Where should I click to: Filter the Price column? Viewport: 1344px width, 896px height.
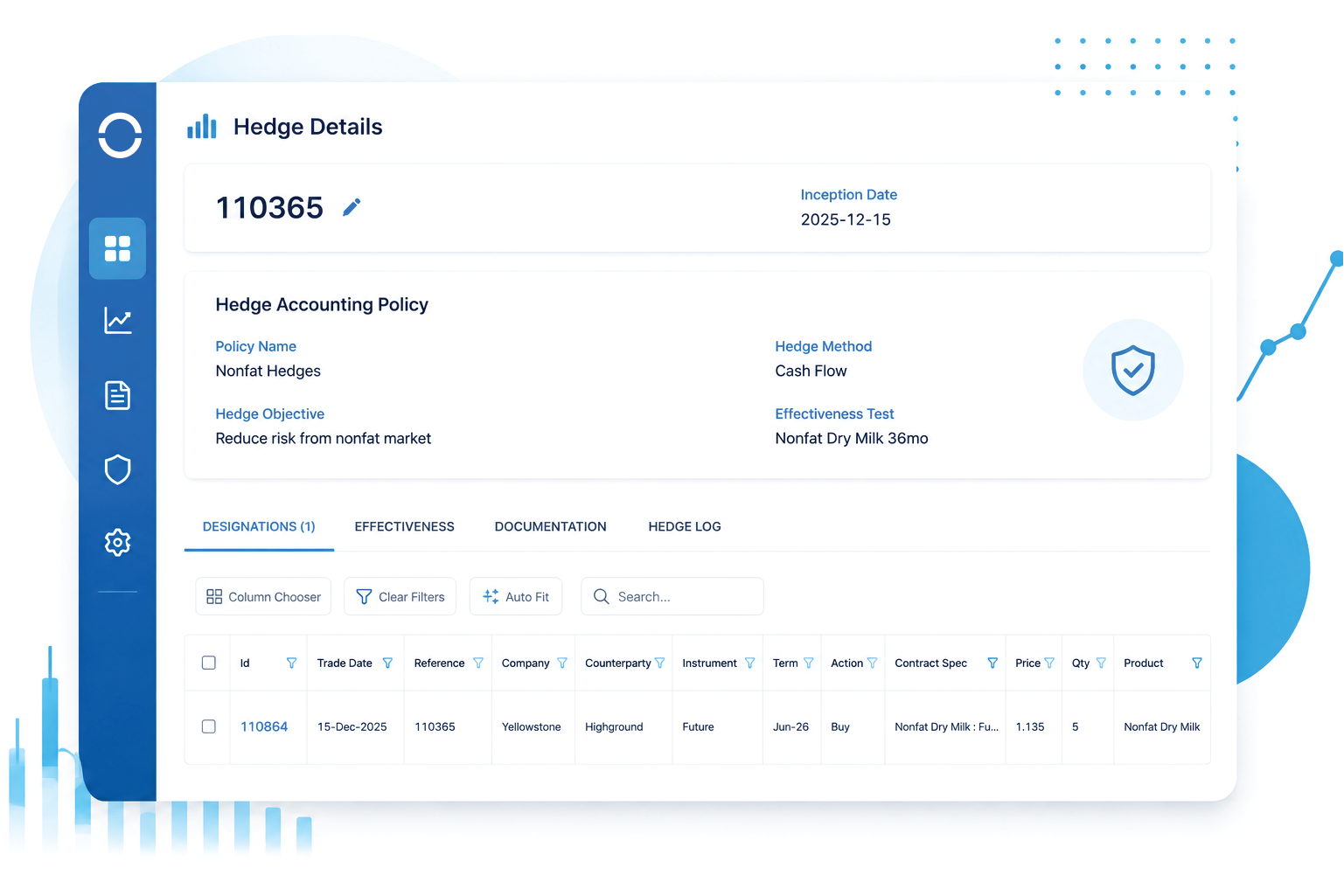[x=1049, y=663]
